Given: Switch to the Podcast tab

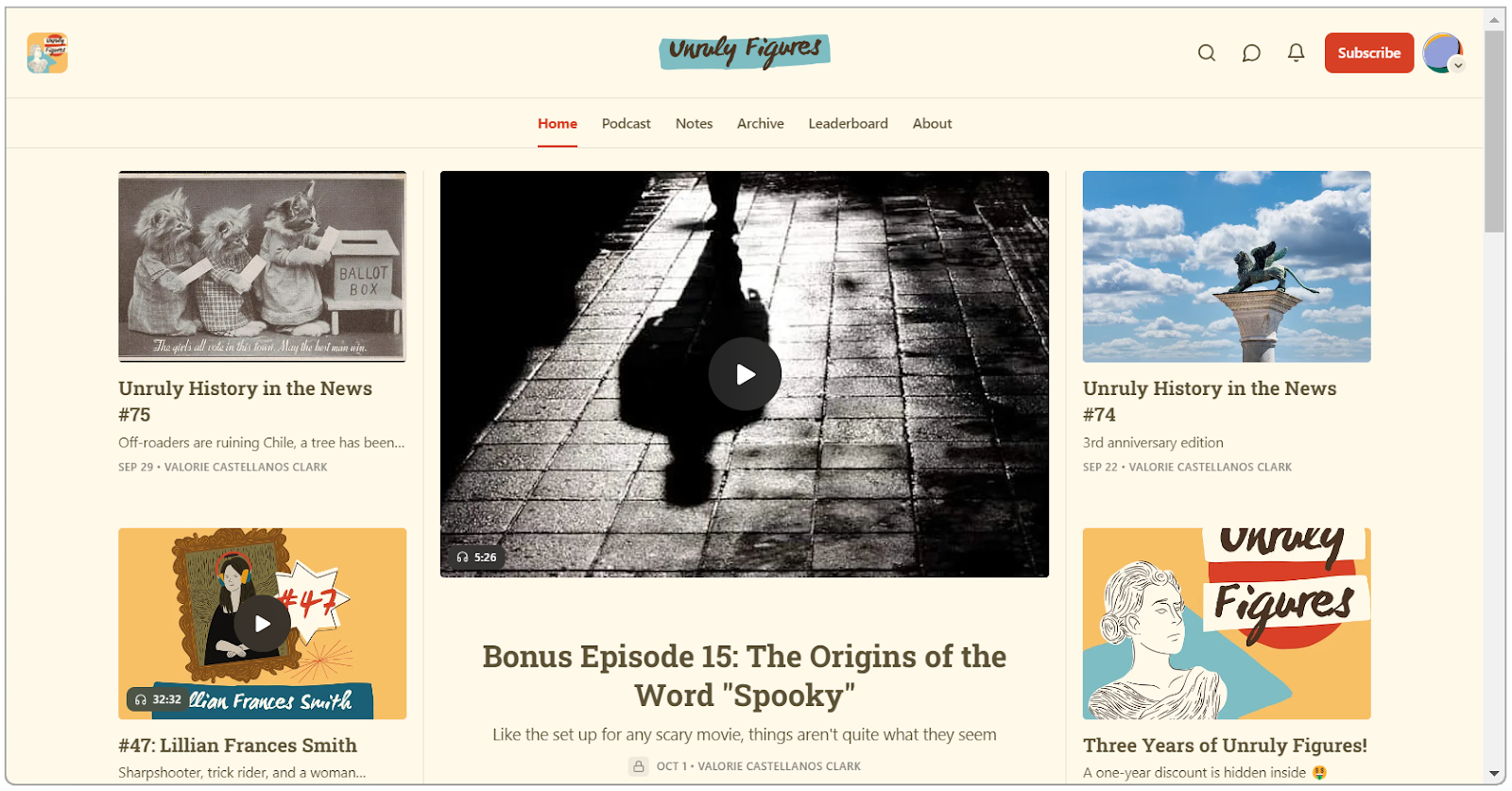Looking at the screenshot, I should pos(626,124).
